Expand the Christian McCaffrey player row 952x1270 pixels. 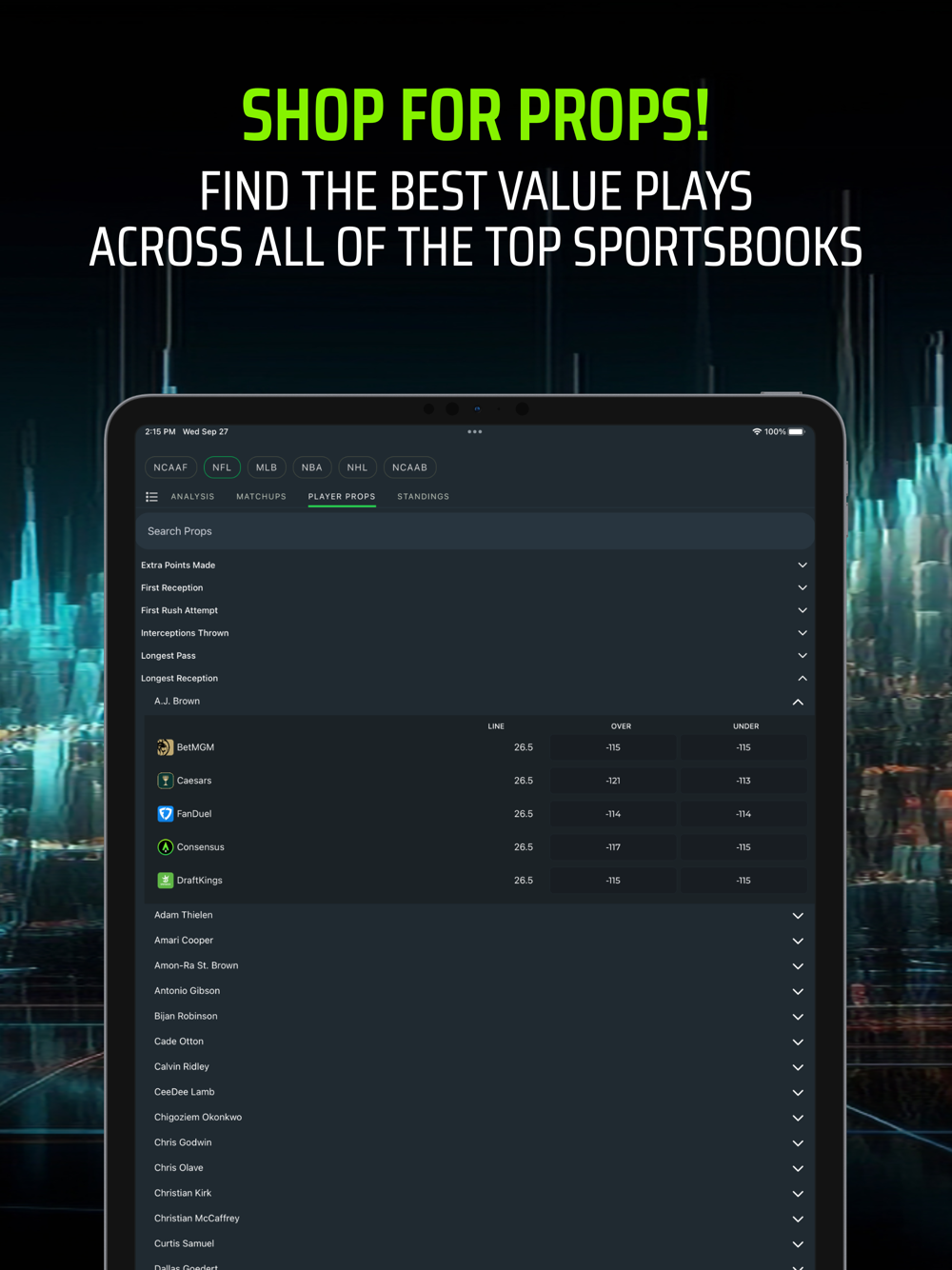click(x=480, y=1219)
